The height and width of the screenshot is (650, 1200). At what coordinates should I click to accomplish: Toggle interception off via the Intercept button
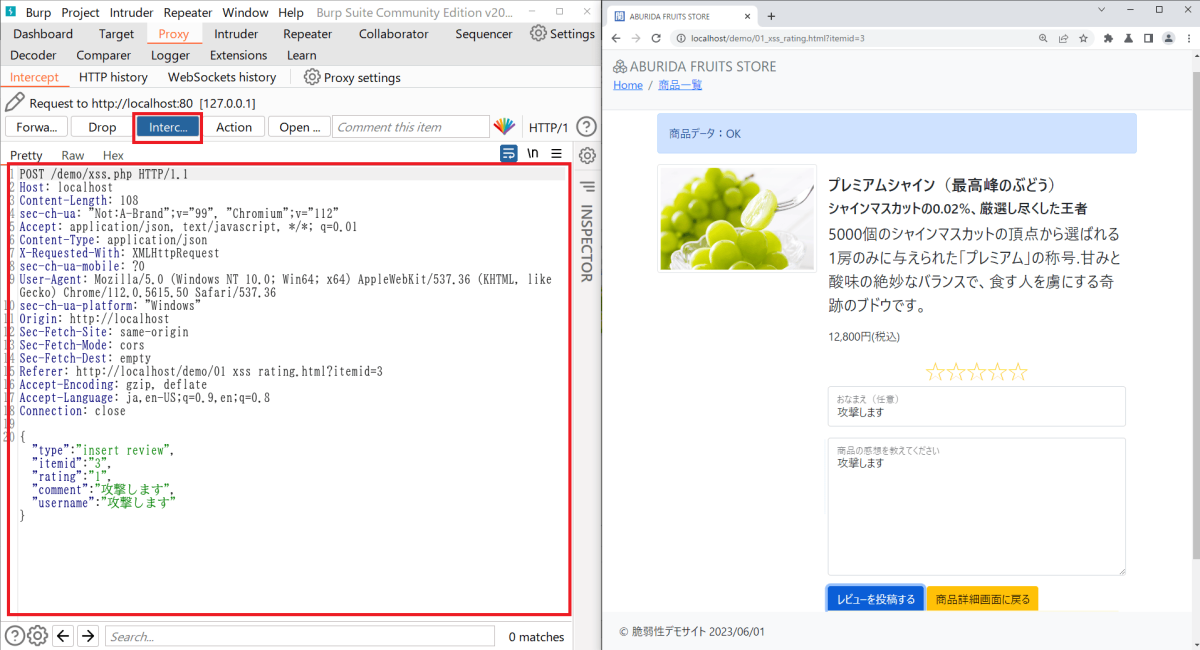pos(167,126)
